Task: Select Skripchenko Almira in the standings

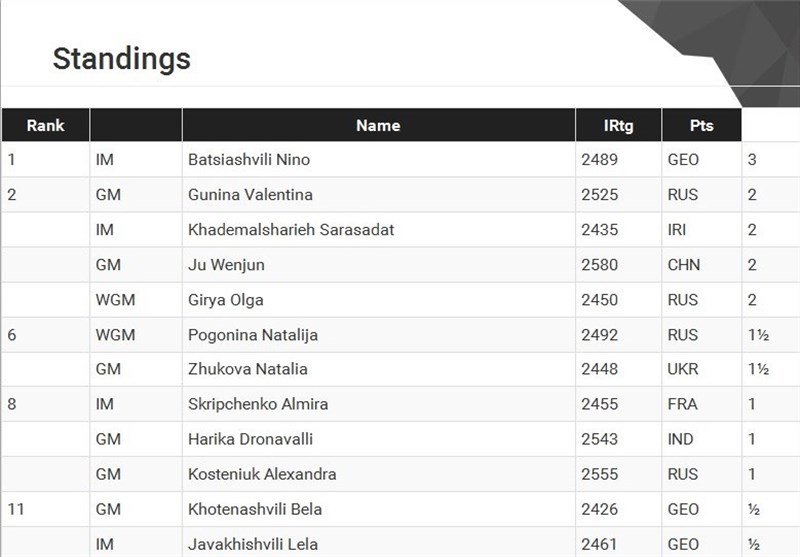Action: (258, 404)
